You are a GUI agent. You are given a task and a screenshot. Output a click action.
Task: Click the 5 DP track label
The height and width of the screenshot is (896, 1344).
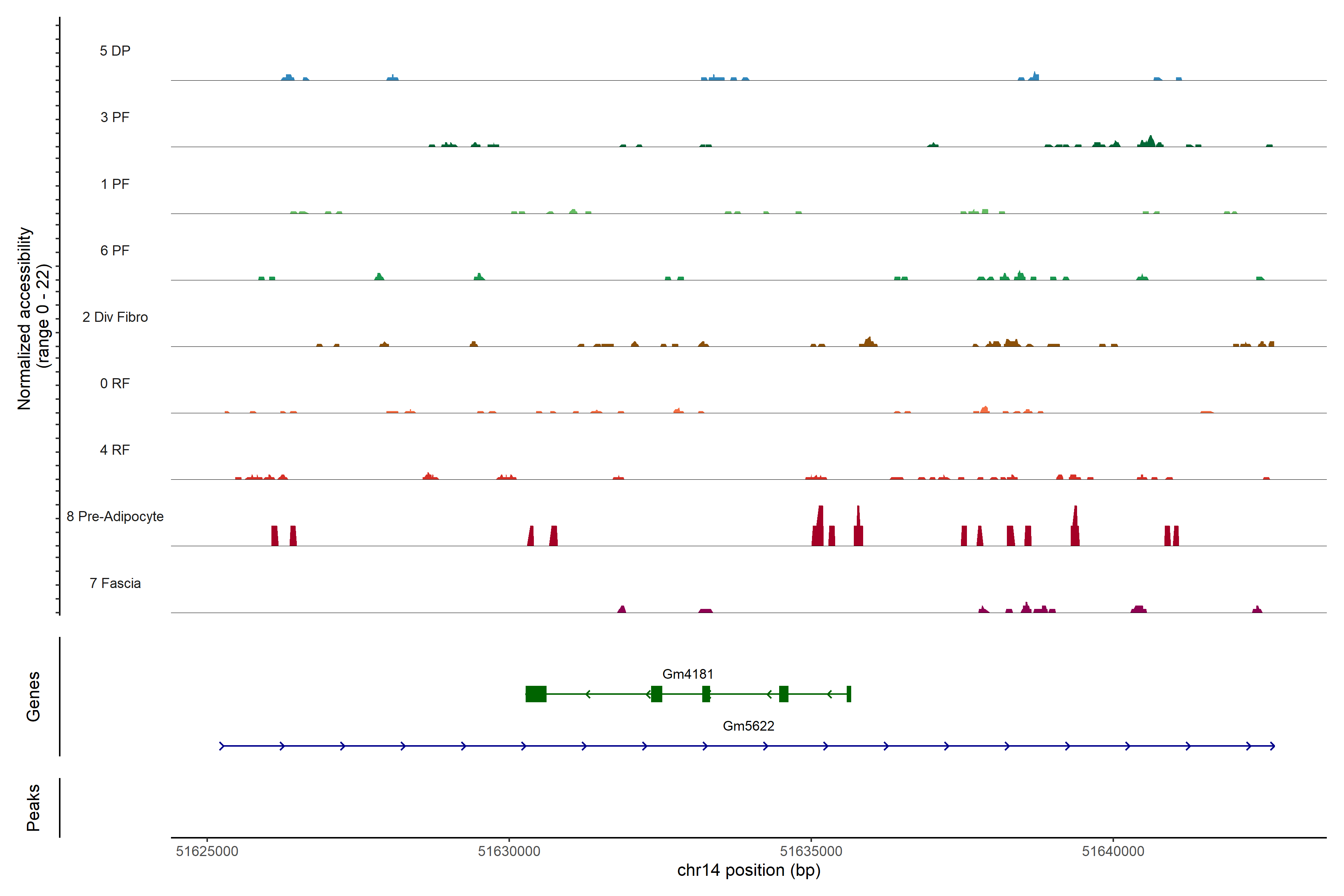[x=115, y=51]
